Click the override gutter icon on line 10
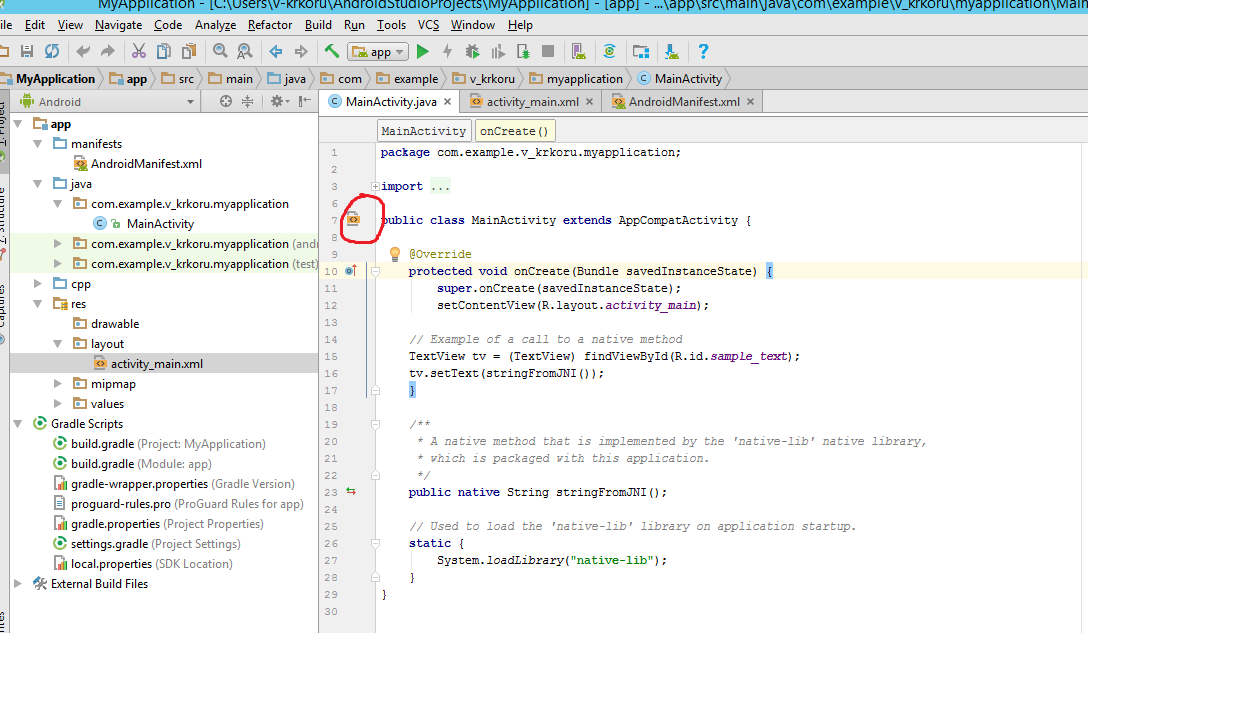1249x716 pixels. point(351,271)
